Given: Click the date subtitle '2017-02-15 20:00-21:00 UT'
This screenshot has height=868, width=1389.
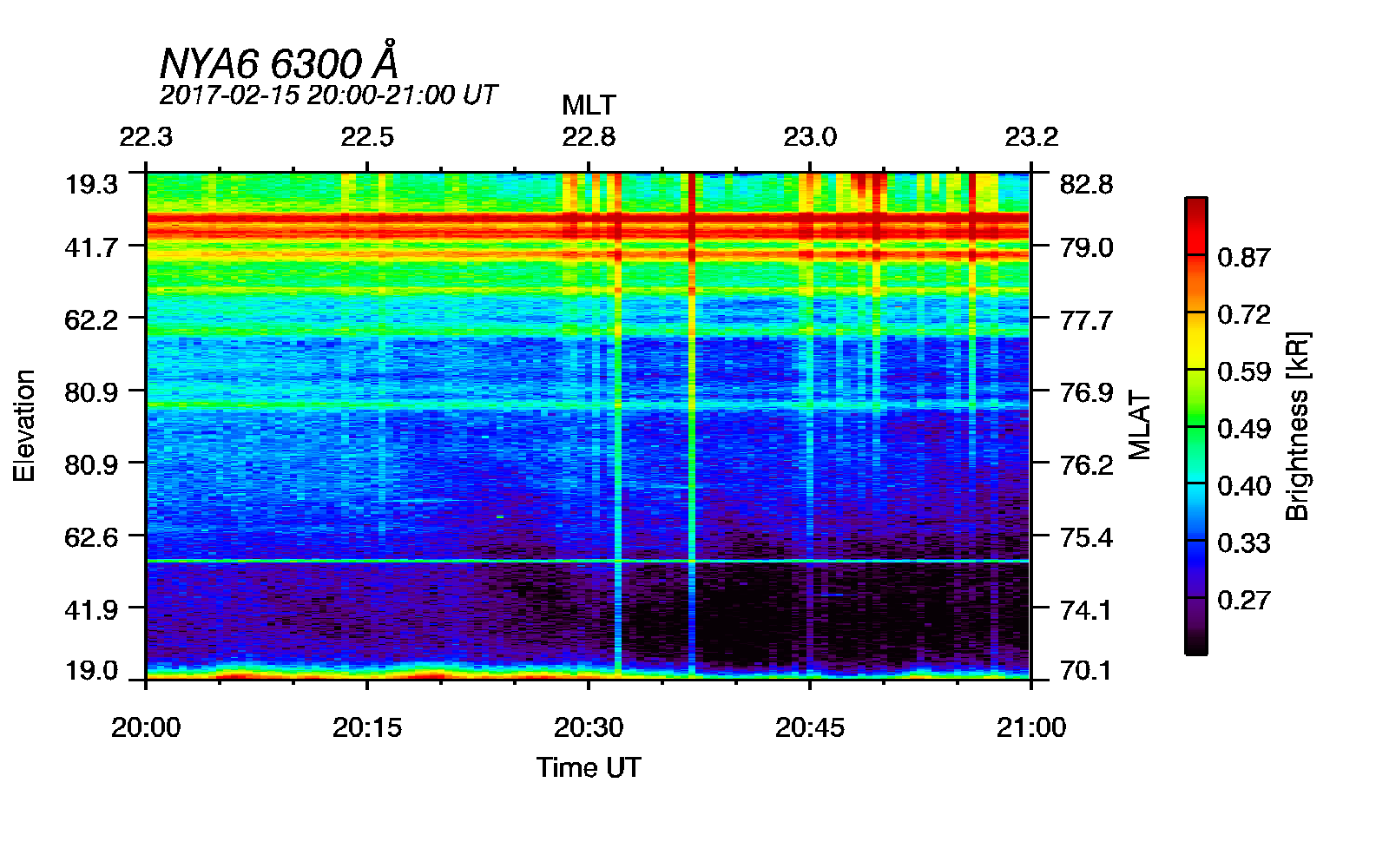Looking at the screenshot, I should pyautogui.click(x=328, y=95).
